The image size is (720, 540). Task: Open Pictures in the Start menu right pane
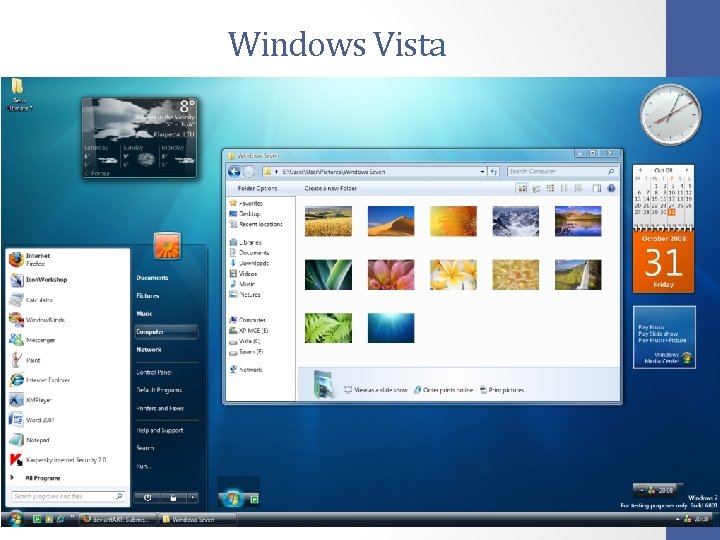click(147, 296)
